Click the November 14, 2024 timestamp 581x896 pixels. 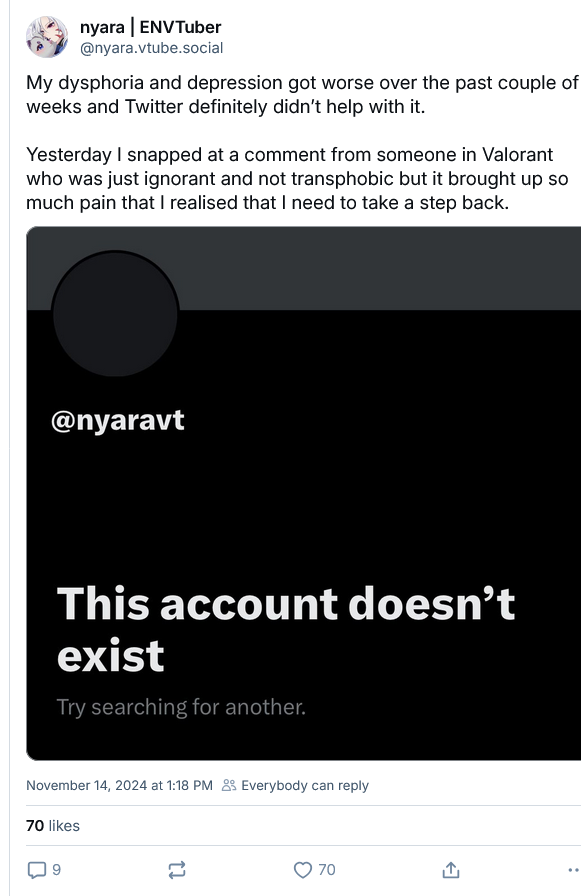point(119,785)
